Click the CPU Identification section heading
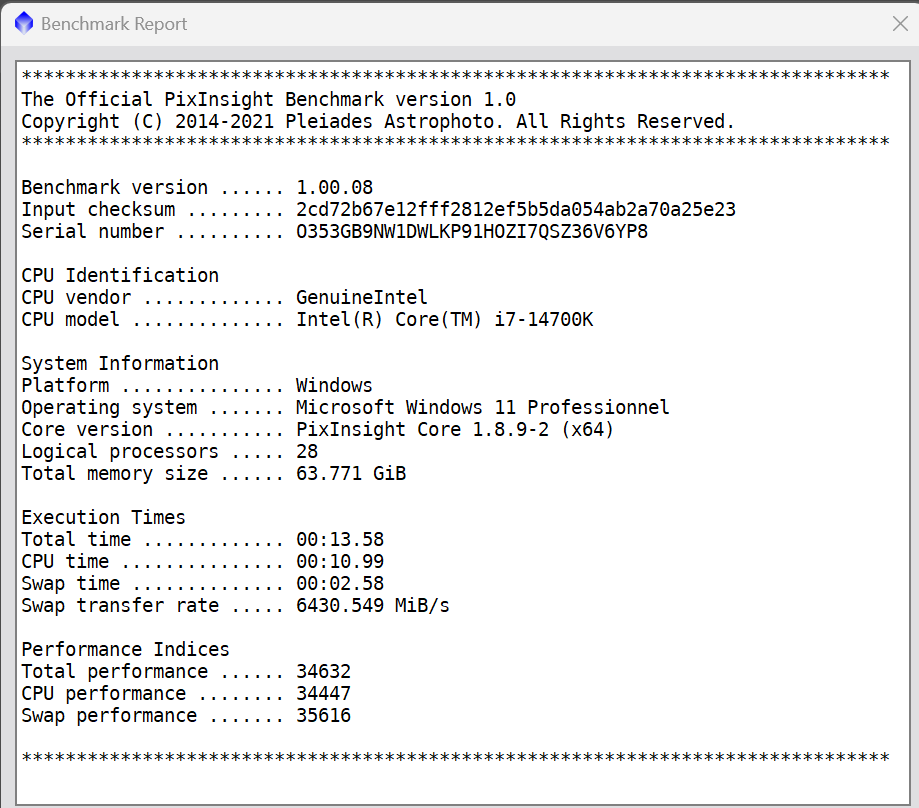 tap(120, 275)
